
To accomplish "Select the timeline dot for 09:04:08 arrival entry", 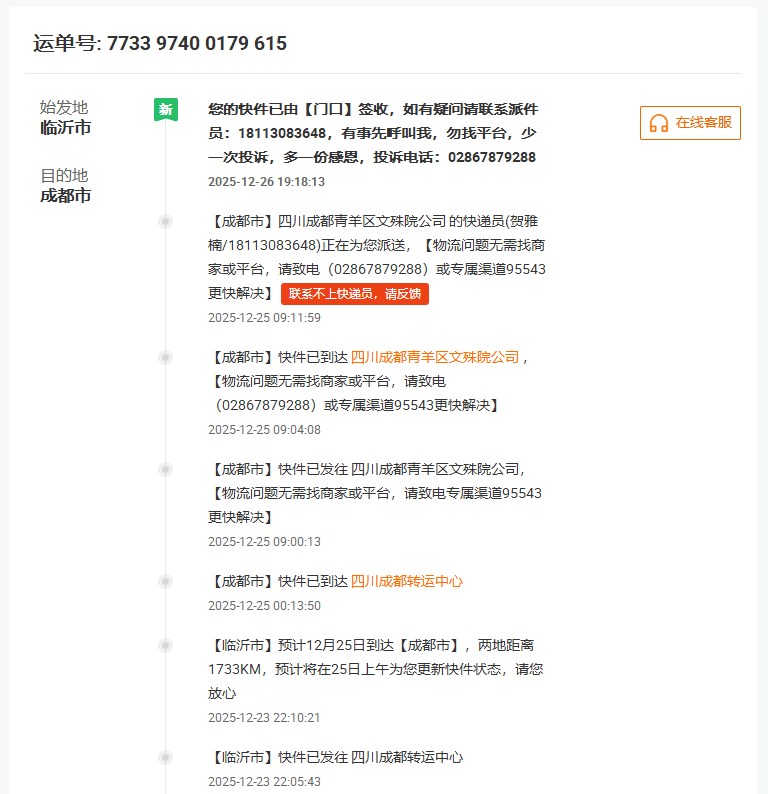I will click(165, 358).
